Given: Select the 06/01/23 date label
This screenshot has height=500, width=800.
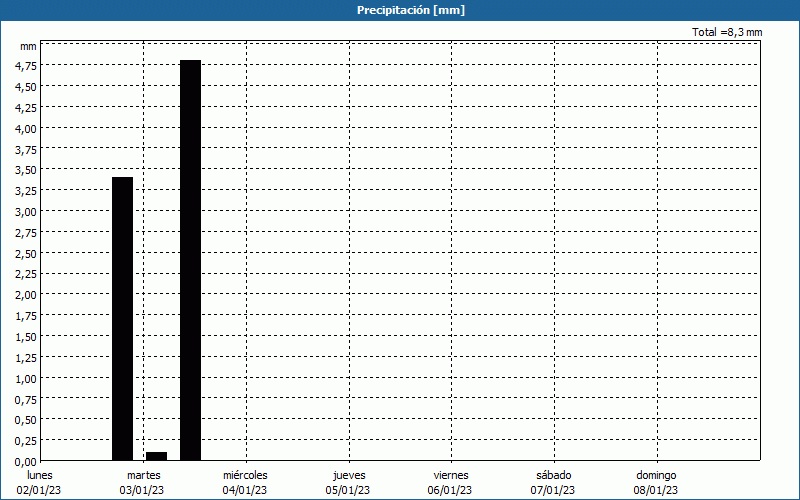Looking at the screenshot, I should point(450,490).
